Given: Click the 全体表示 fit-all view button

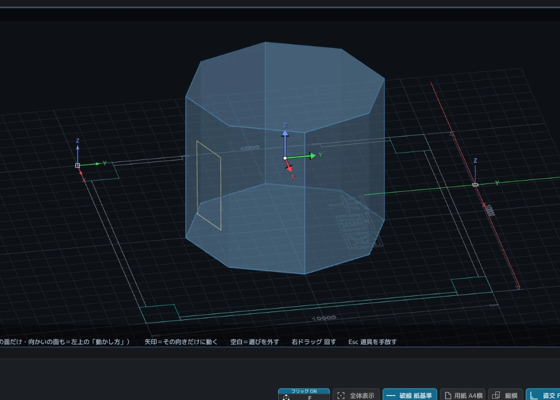Looking at the screenshot, I should pos(356,395).
